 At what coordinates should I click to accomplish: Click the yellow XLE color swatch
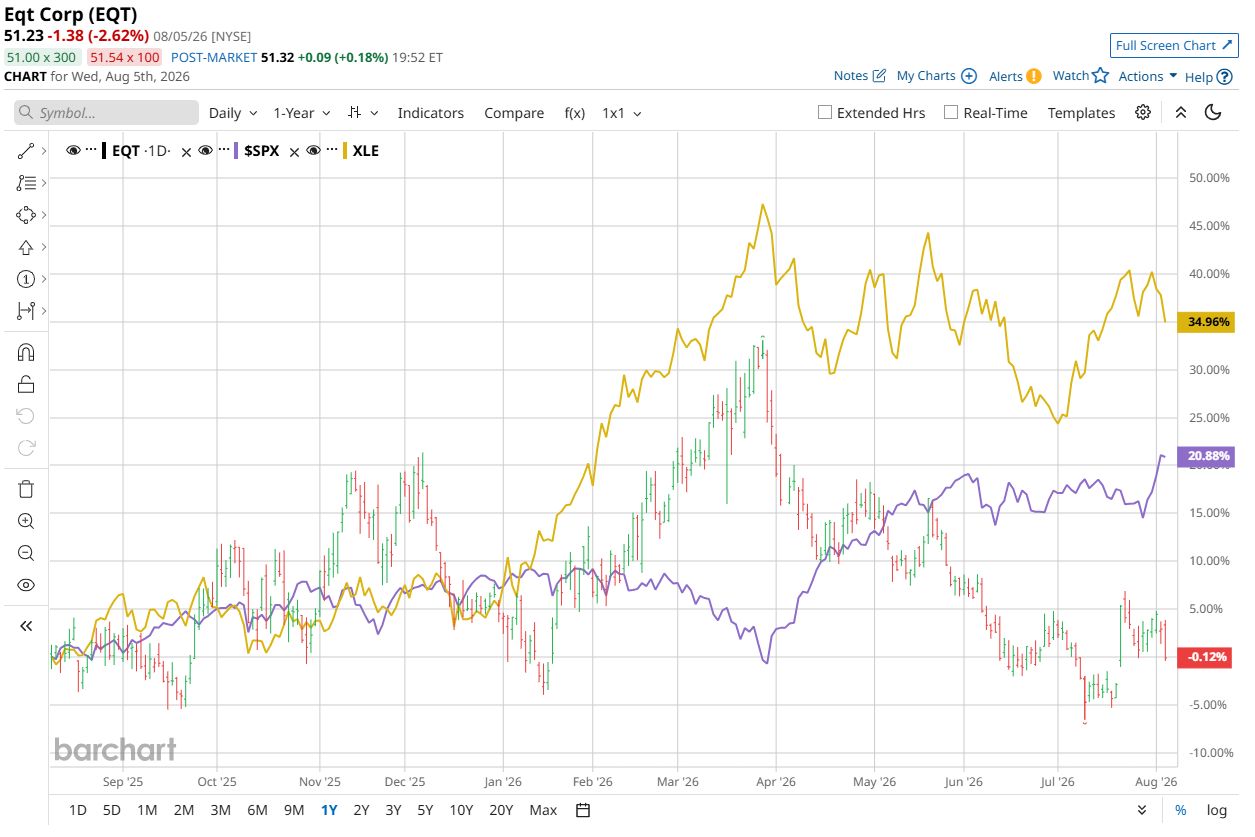344,151
